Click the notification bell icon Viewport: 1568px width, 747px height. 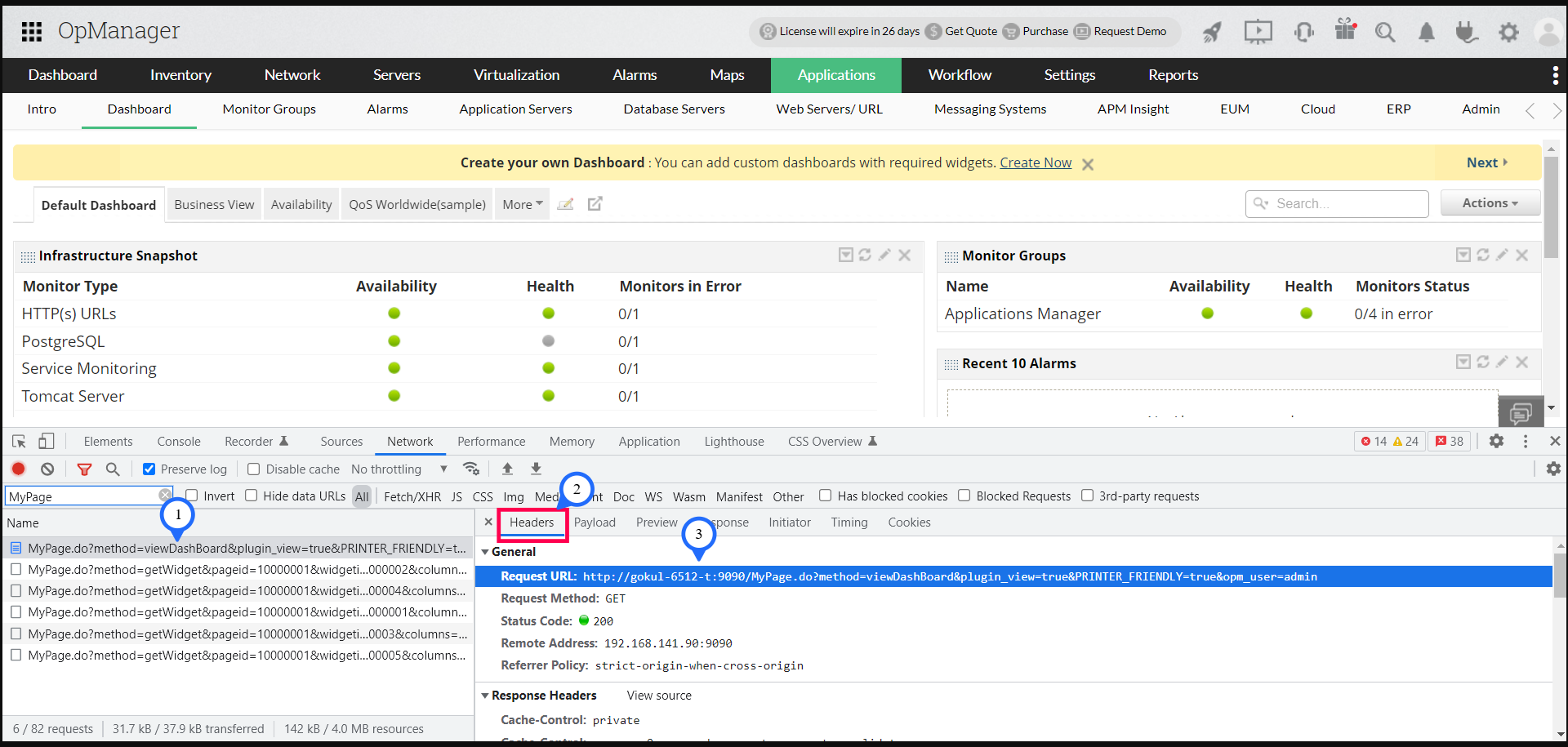pos(1426,32)
